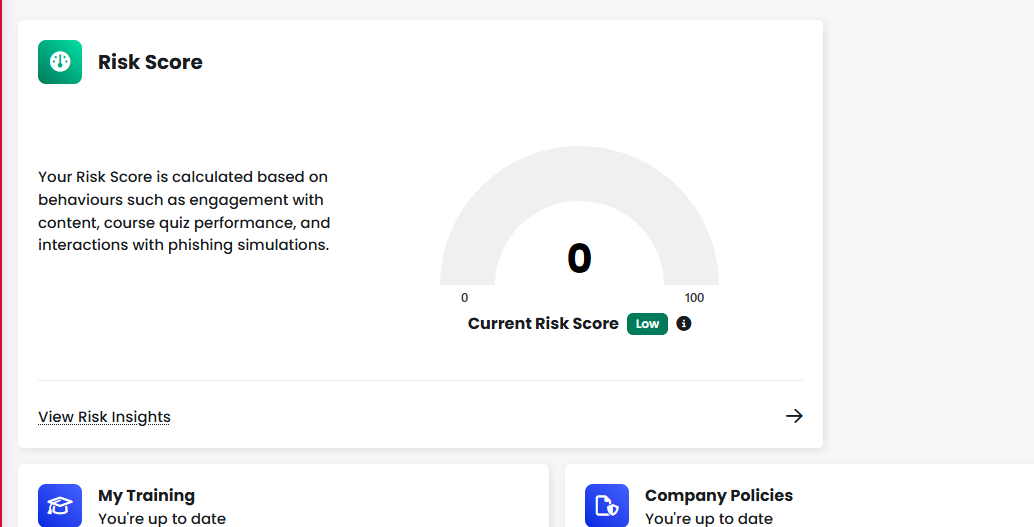Click "You're up to date" under My Training
1034x527 pixels.
[x=162, y=518]
